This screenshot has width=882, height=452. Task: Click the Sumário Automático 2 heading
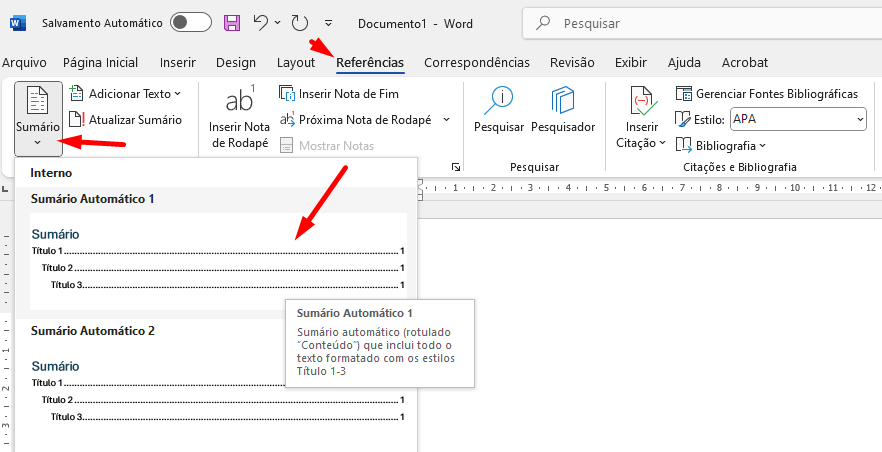(x=92, y=331)
